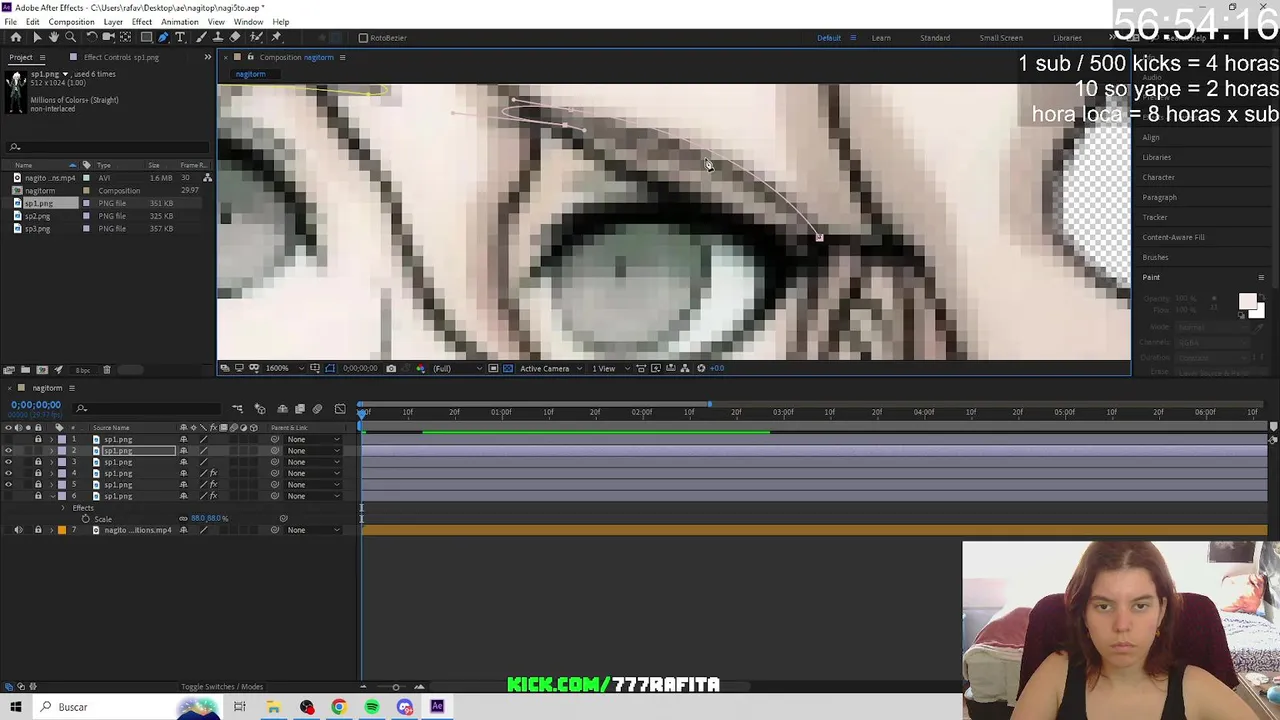
Task: Select the Pen tool
Action: 163,37
